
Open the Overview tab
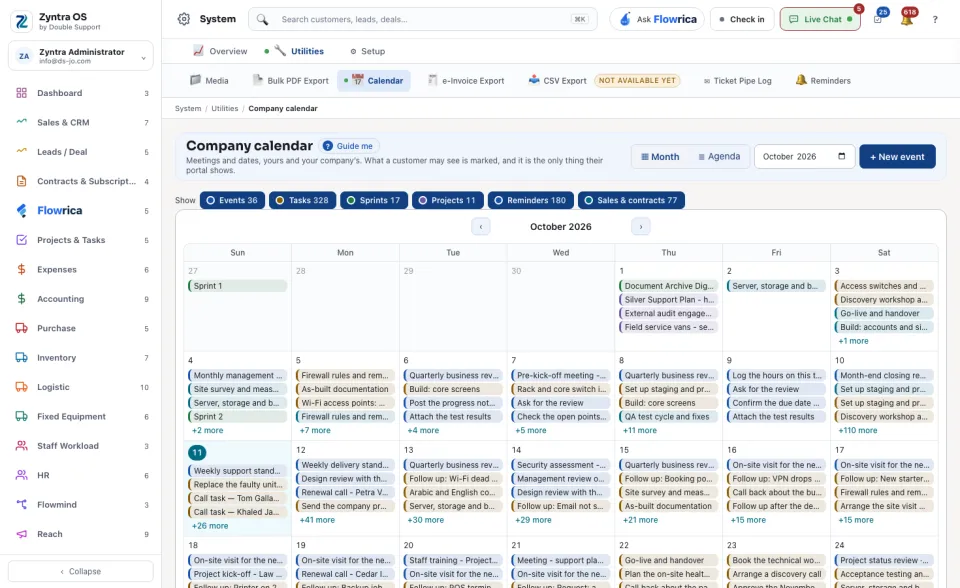[x=220, y=51]
